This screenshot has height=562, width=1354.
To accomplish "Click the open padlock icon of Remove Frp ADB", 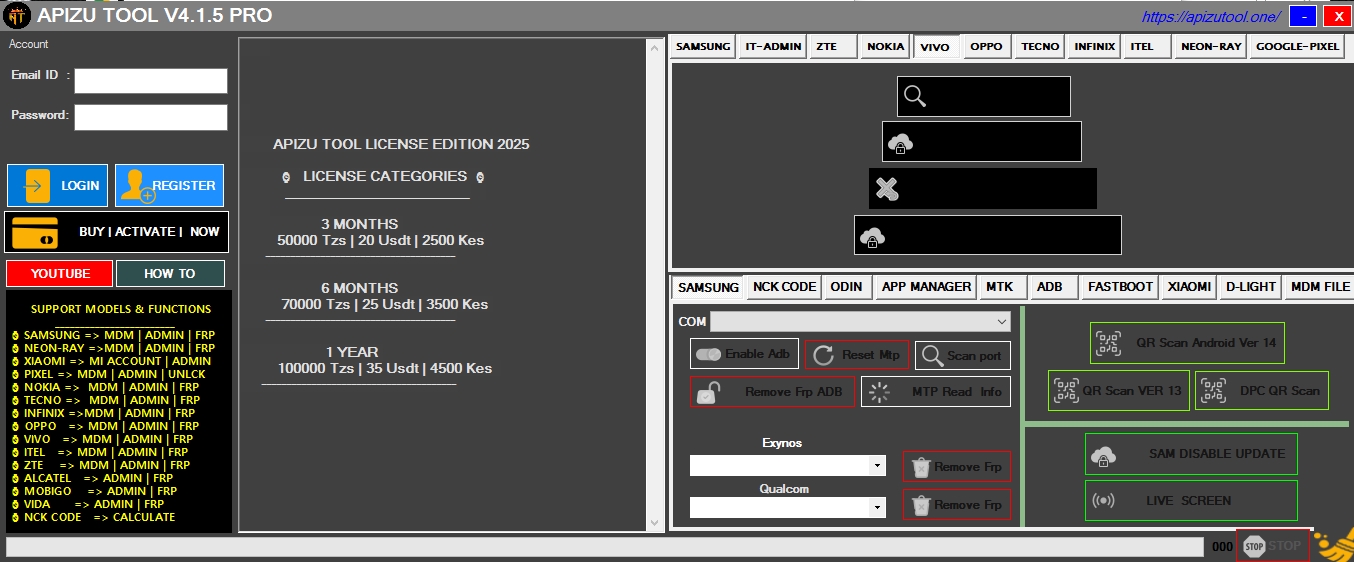I will (709, 392).
